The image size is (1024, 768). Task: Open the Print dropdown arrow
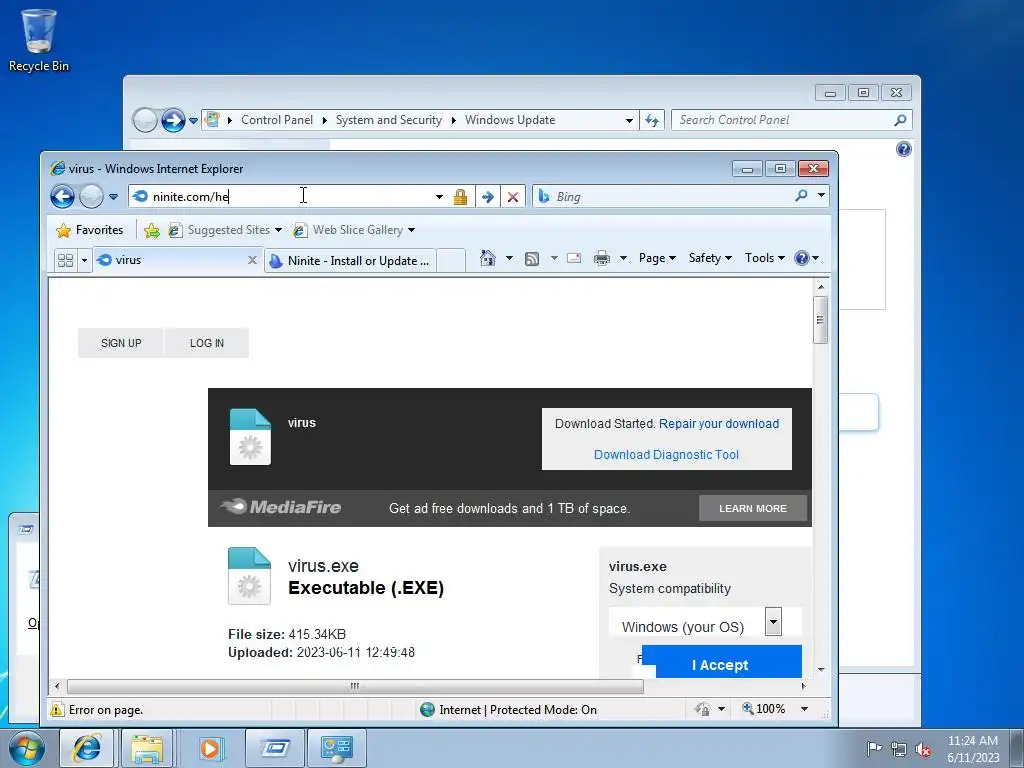[x=623, y=258]
